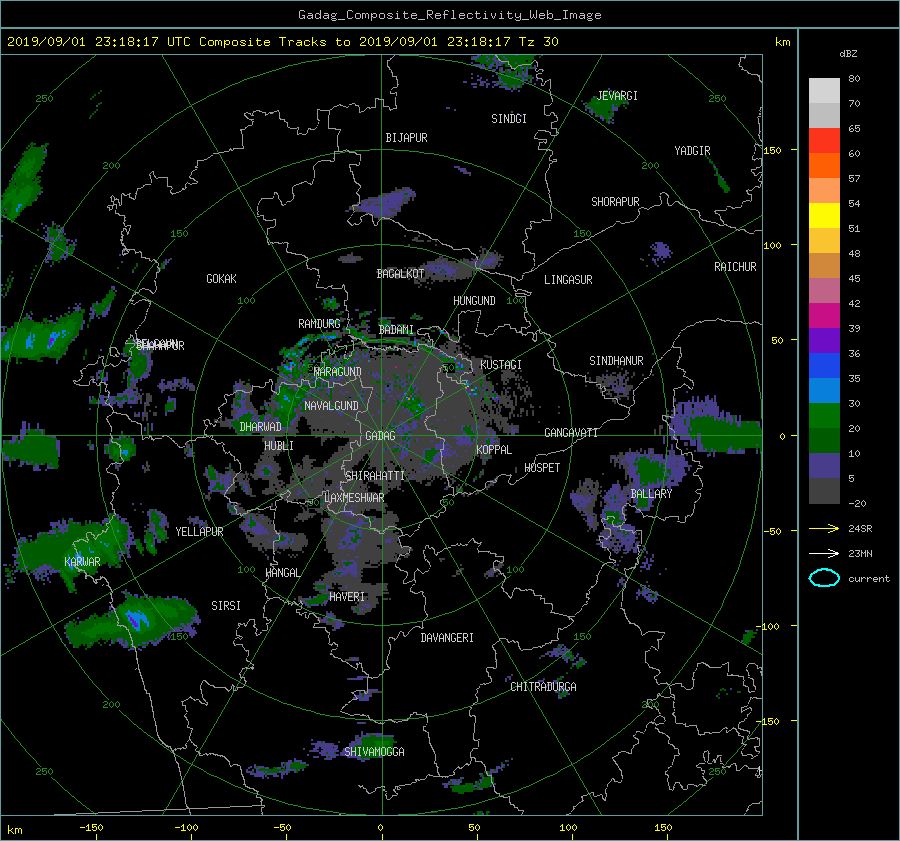Screen dimensions: 900x841
Task: Click the RAMDURG city label
Action: (319, 324)
